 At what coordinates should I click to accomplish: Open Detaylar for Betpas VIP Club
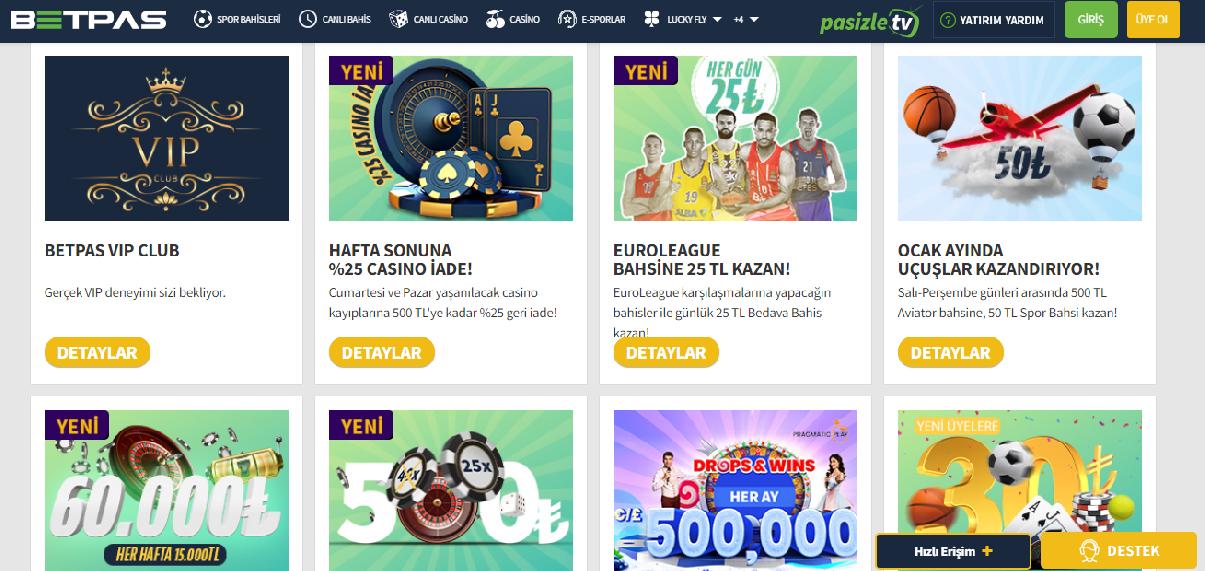click(97, 353)
